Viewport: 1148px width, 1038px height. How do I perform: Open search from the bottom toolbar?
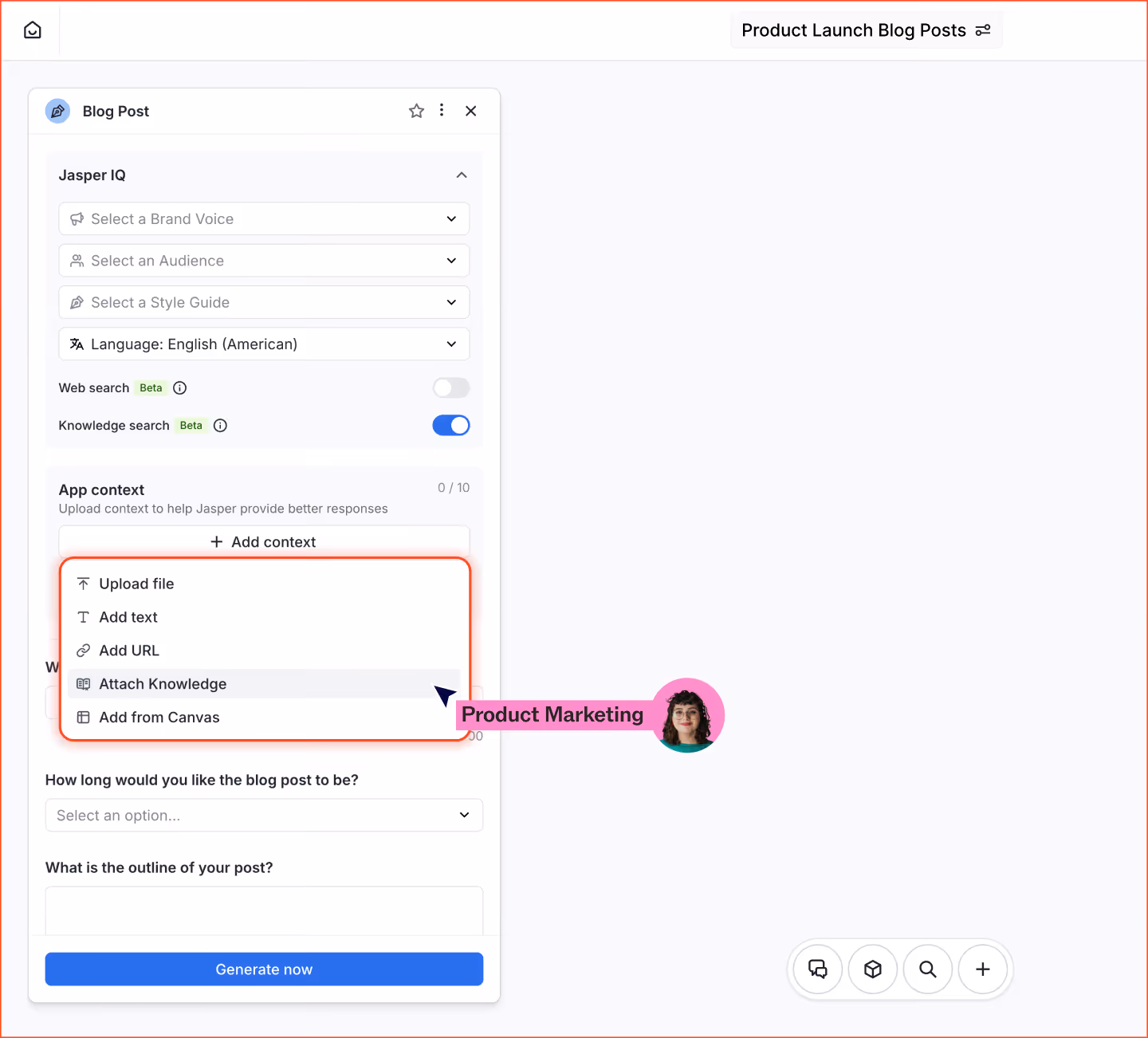pyautogui.click(x=927, y=969)
